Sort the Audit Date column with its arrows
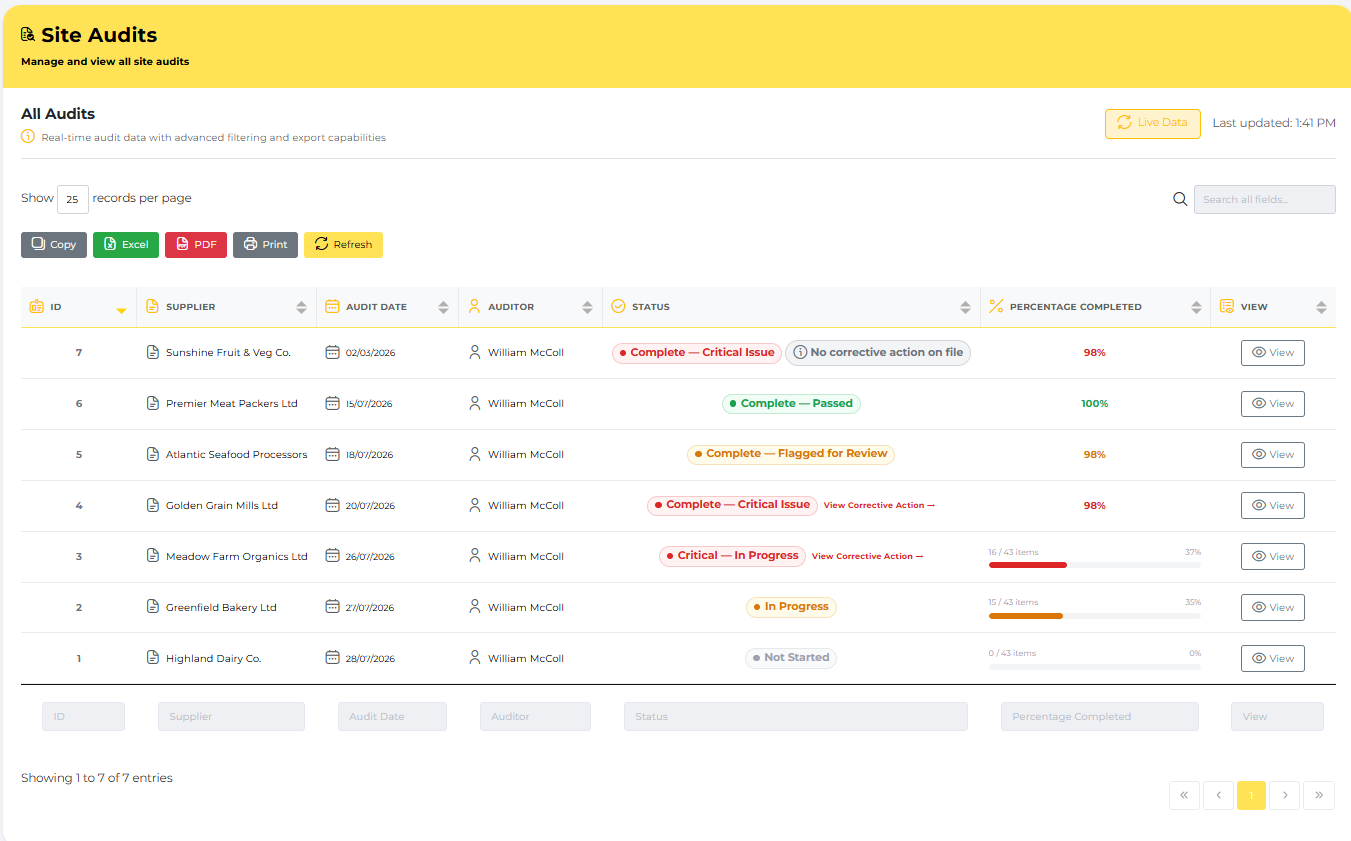 click(443, 308)
